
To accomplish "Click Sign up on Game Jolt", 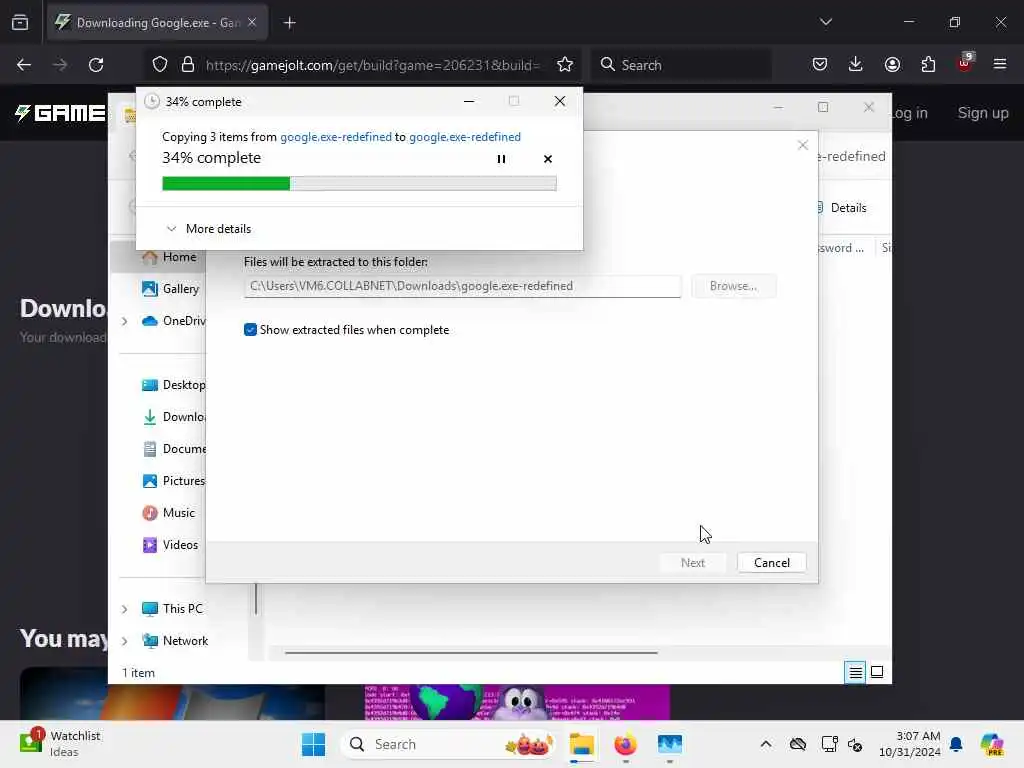I will [x=982, y=113].
